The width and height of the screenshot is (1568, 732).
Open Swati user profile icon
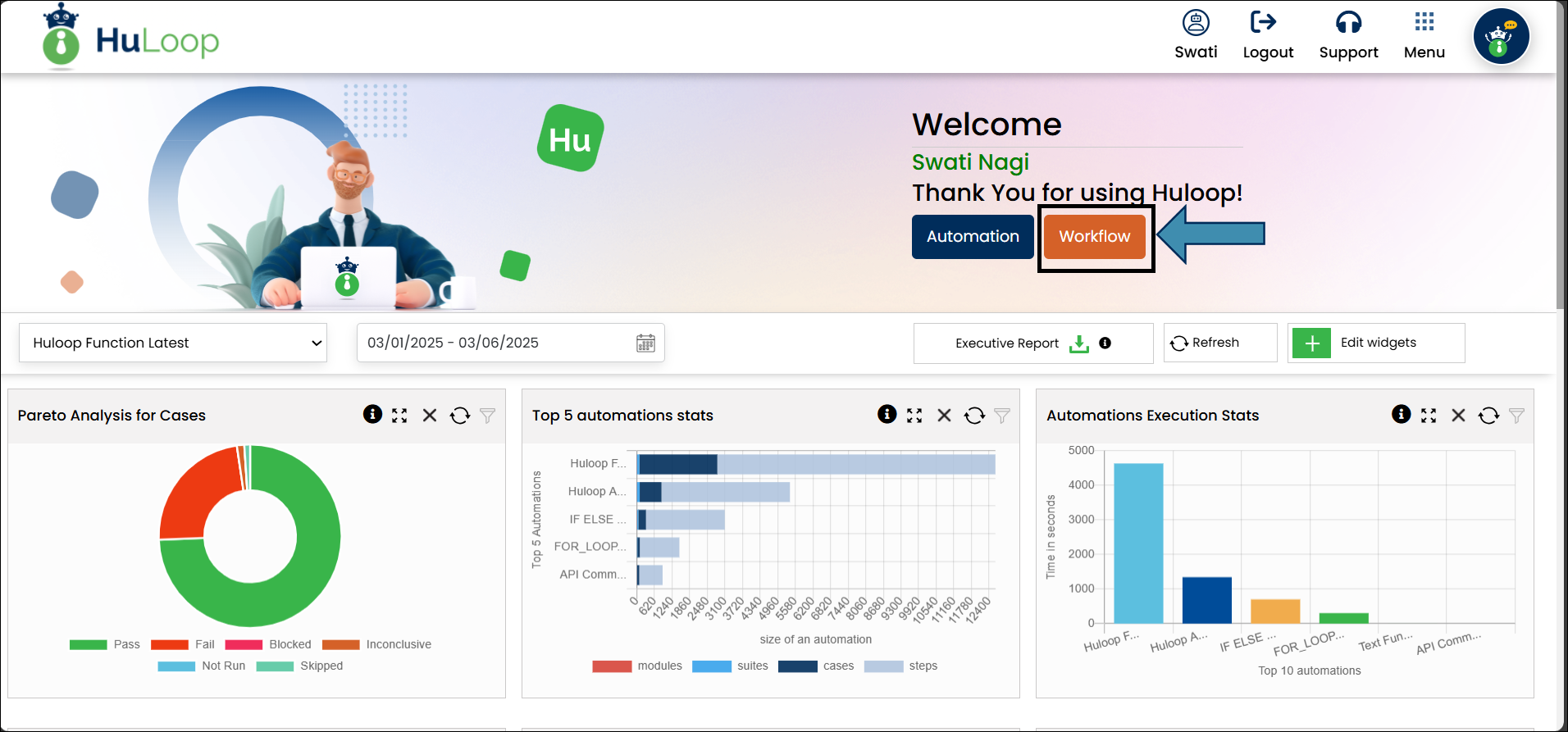(1196, 22)
